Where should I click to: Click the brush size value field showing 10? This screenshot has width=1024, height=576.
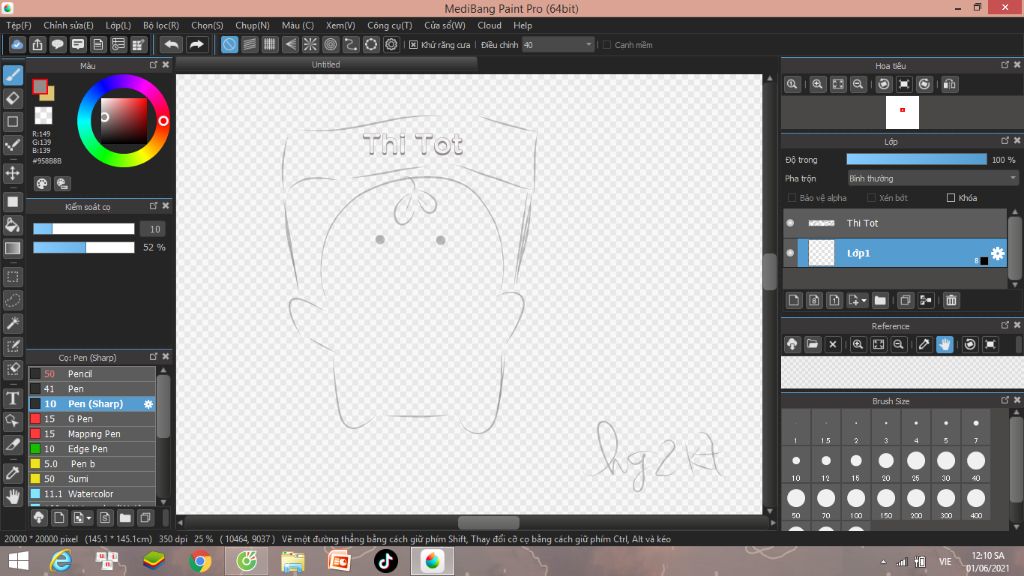pyautogui.click(x=153, y=229)
